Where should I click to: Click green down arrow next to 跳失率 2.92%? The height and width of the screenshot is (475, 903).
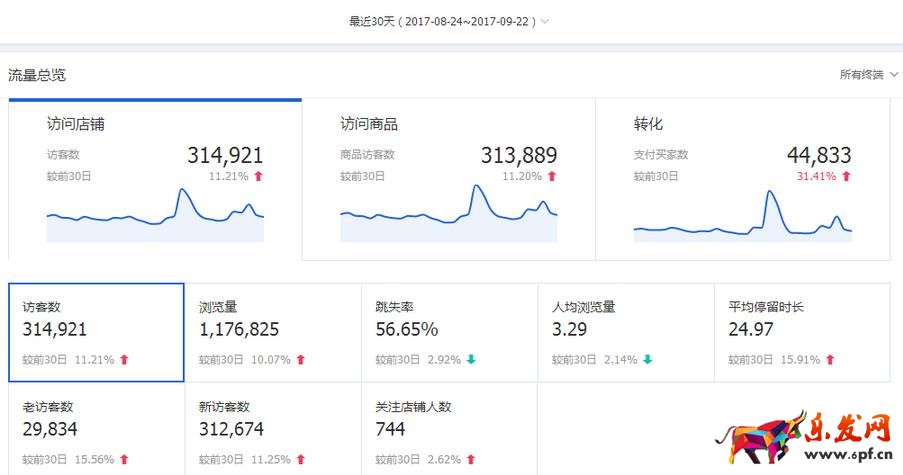[x=471, y=360]
